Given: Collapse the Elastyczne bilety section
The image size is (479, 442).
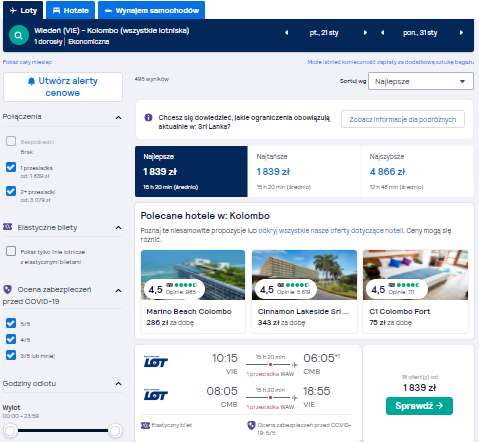Looking at the screenshot, I should [x=118, y=228].
